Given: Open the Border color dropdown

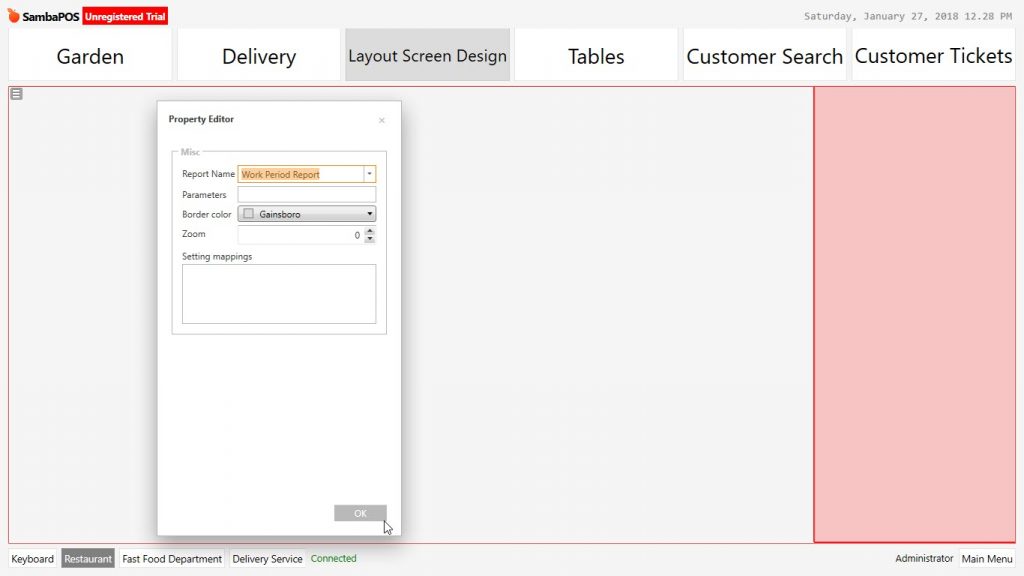Looking at the screenshot, I should (x=307, y=214).
